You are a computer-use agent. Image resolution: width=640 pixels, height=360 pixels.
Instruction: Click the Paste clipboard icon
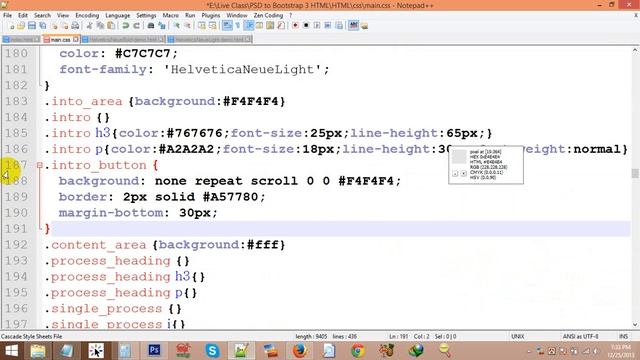click(x=111, y=26)
